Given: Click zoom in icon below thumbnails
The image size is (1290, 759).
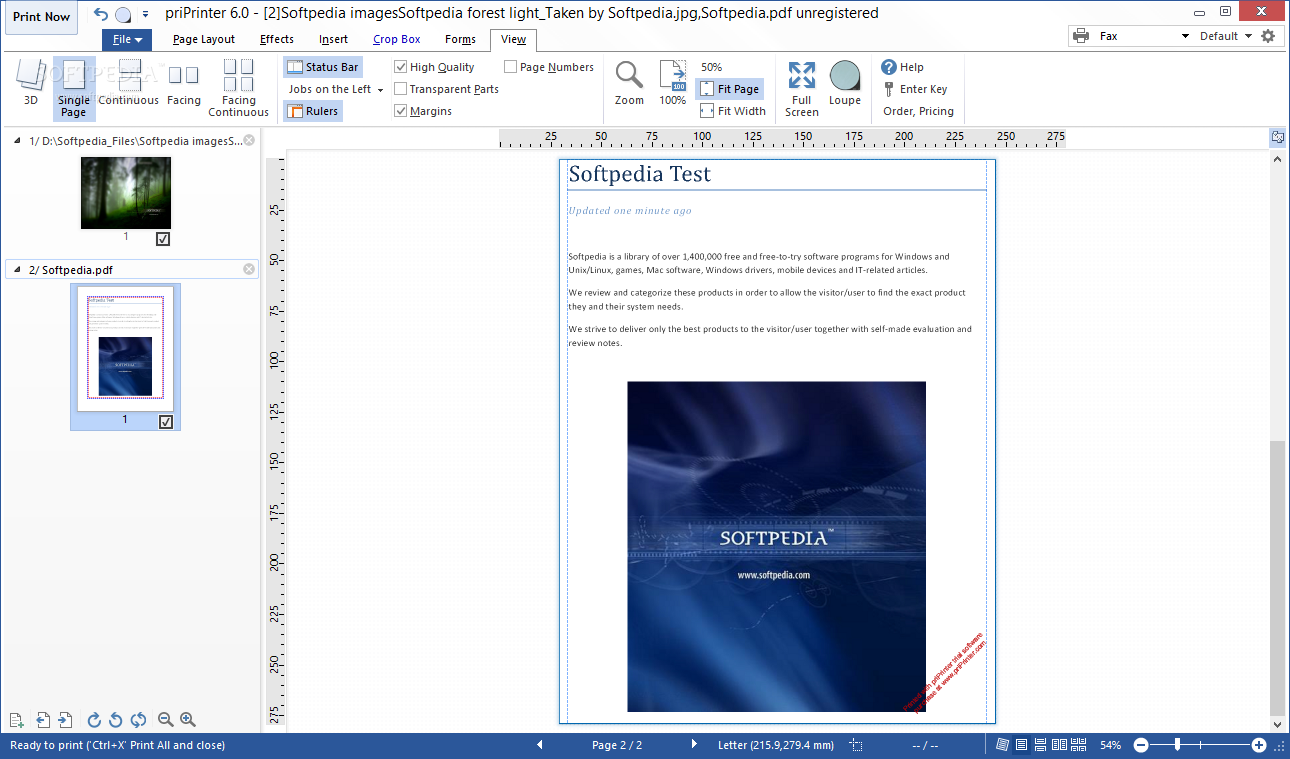Looking at the screenshot, I should [188, 720].
